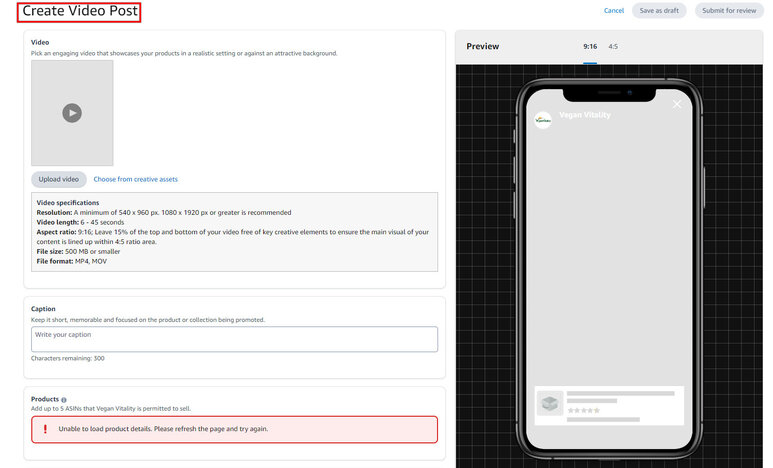Image resolution: width=773 pixels, height=468 pixels.
Task: Click Cancel link at top
Action: click(x=614, y=10)
